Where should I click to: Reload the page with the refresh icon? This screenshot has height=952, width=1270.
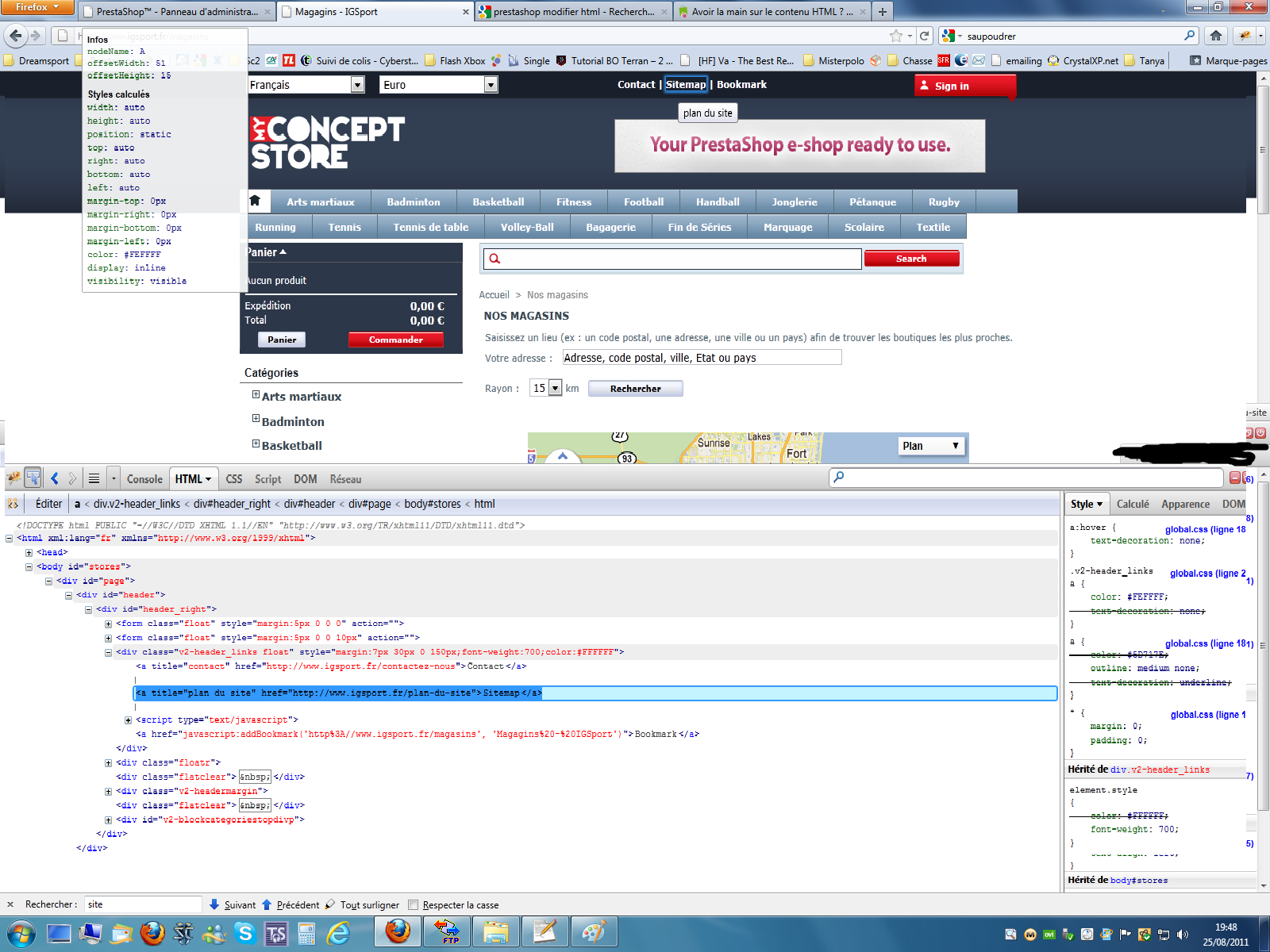click(924, 36)
